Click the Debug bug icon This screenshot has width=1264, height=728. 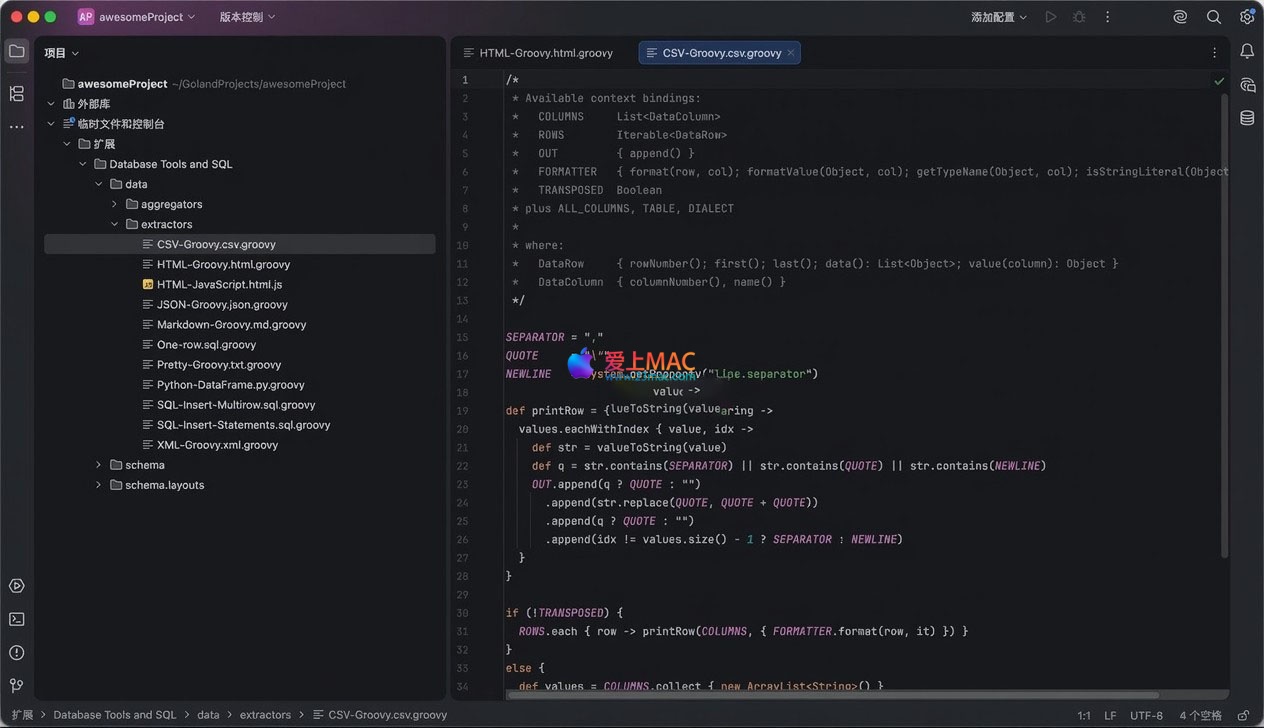tap(1079, 17)
